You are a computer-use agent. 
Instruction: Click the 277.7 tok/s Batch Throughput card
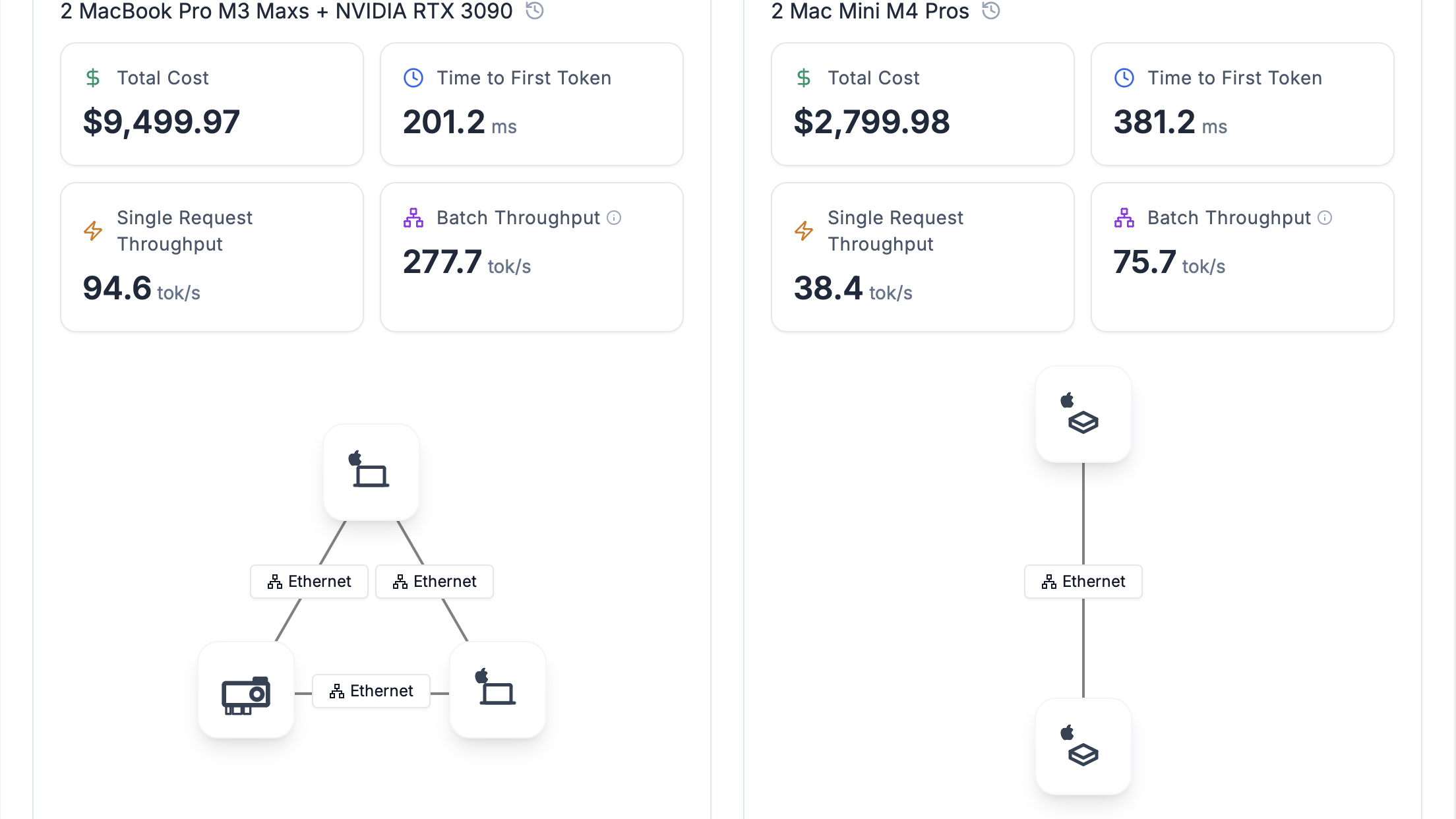[x=531, y=257]
